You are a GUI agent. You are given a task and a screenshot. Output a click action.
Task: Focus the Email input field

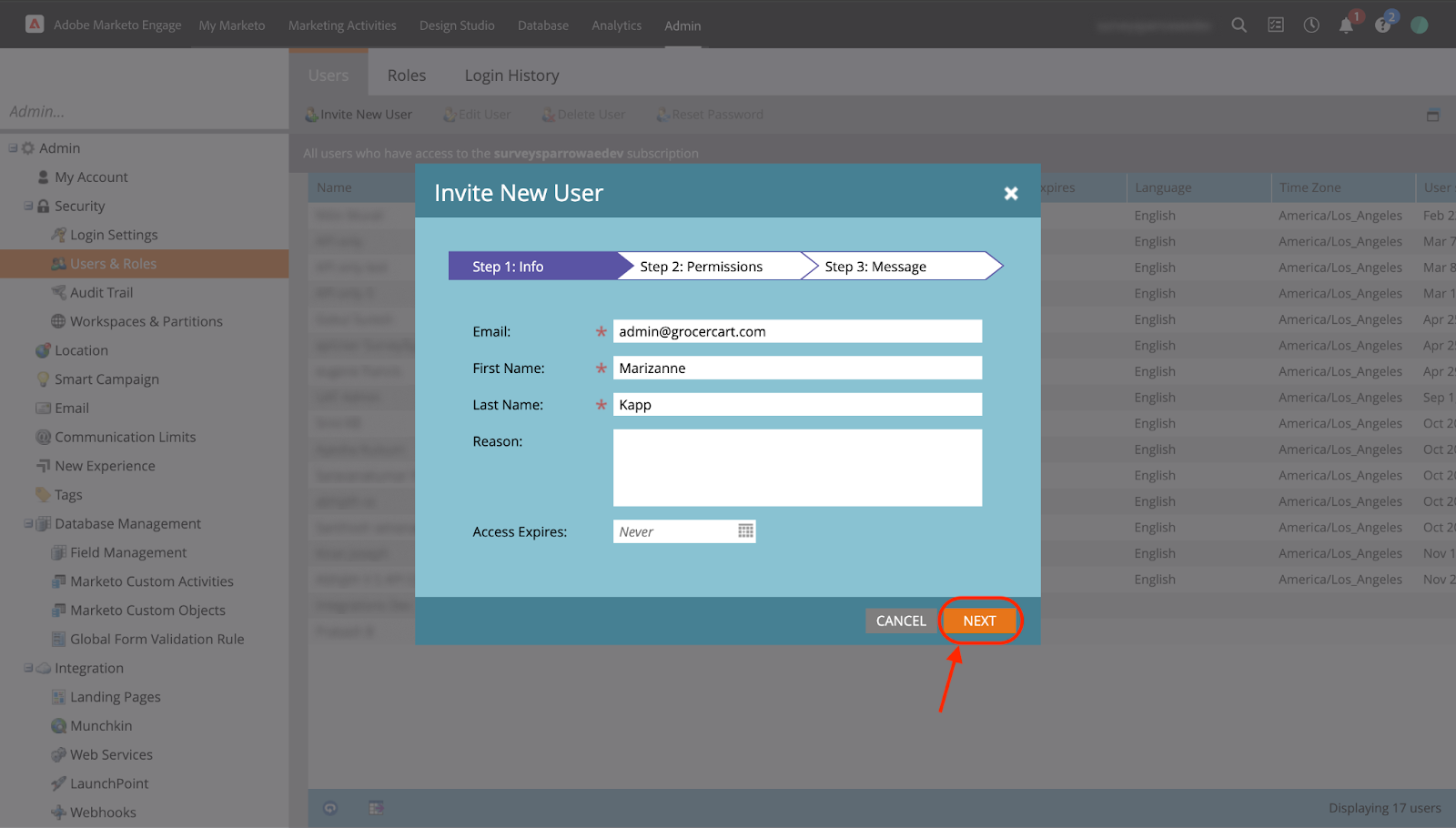coord(797,331)
